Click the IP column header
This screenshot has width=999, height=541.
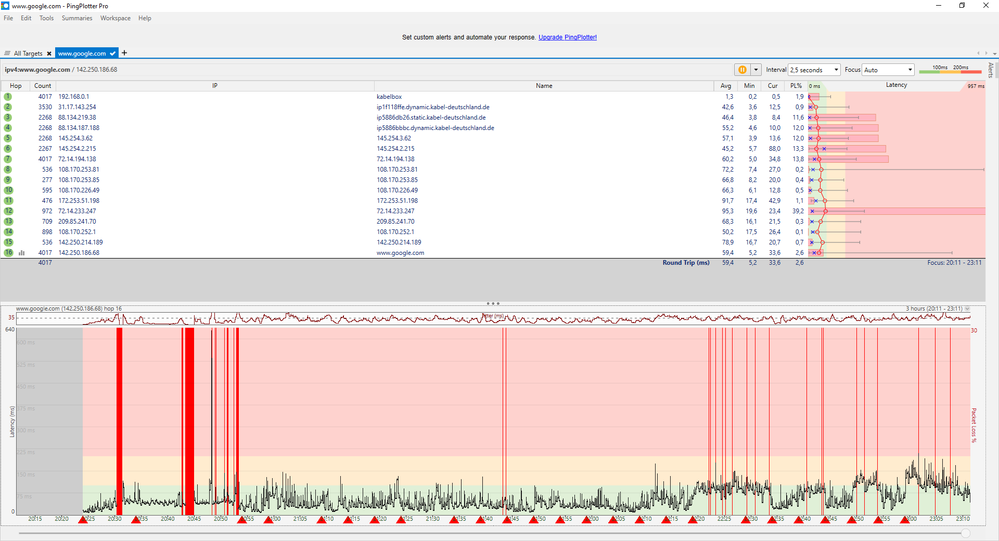215,85
